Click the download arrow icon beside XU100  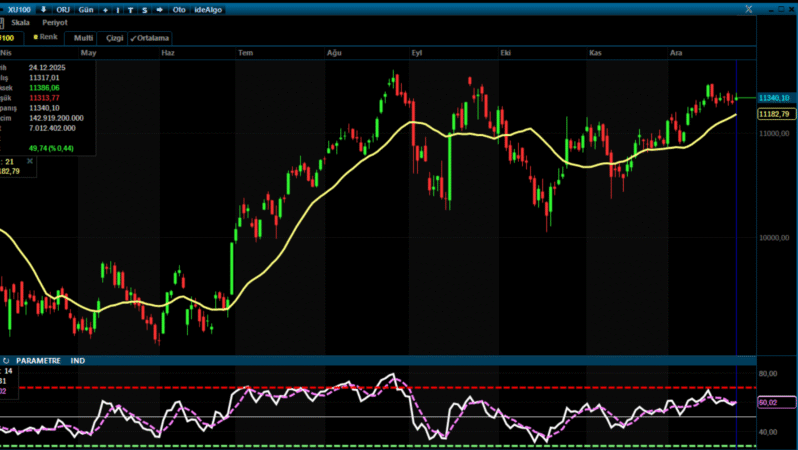[43, 9]
